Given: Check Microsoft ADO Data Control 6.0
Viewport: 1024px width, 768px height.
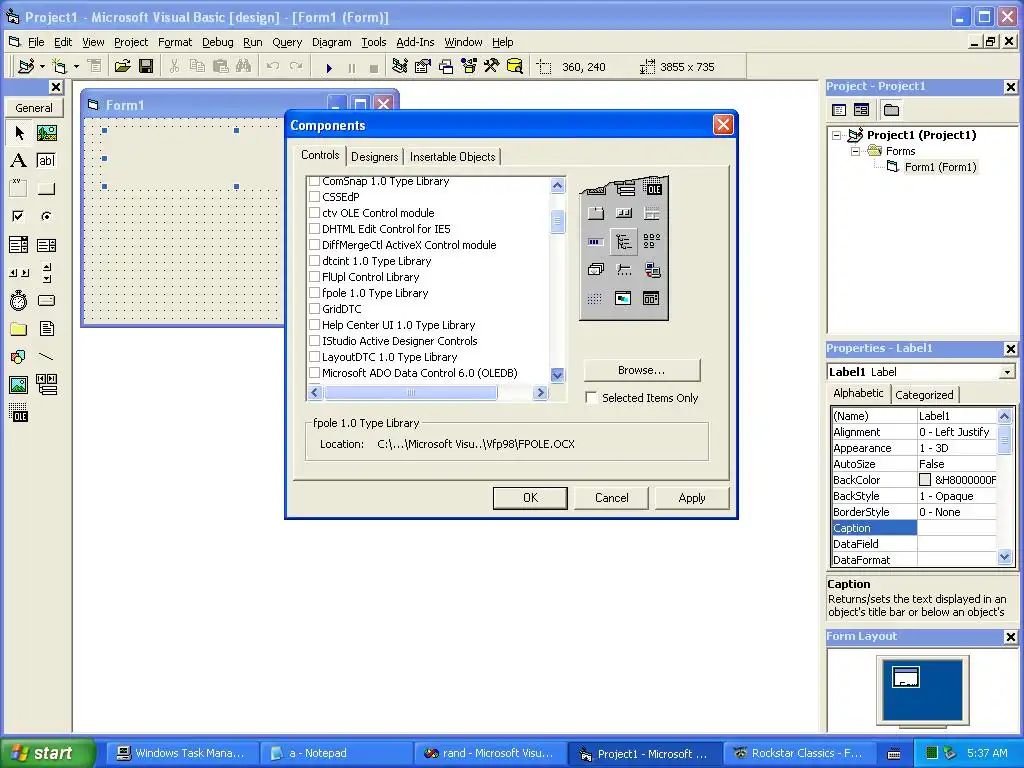Looking at the screenshot, I should pos(314,373).
